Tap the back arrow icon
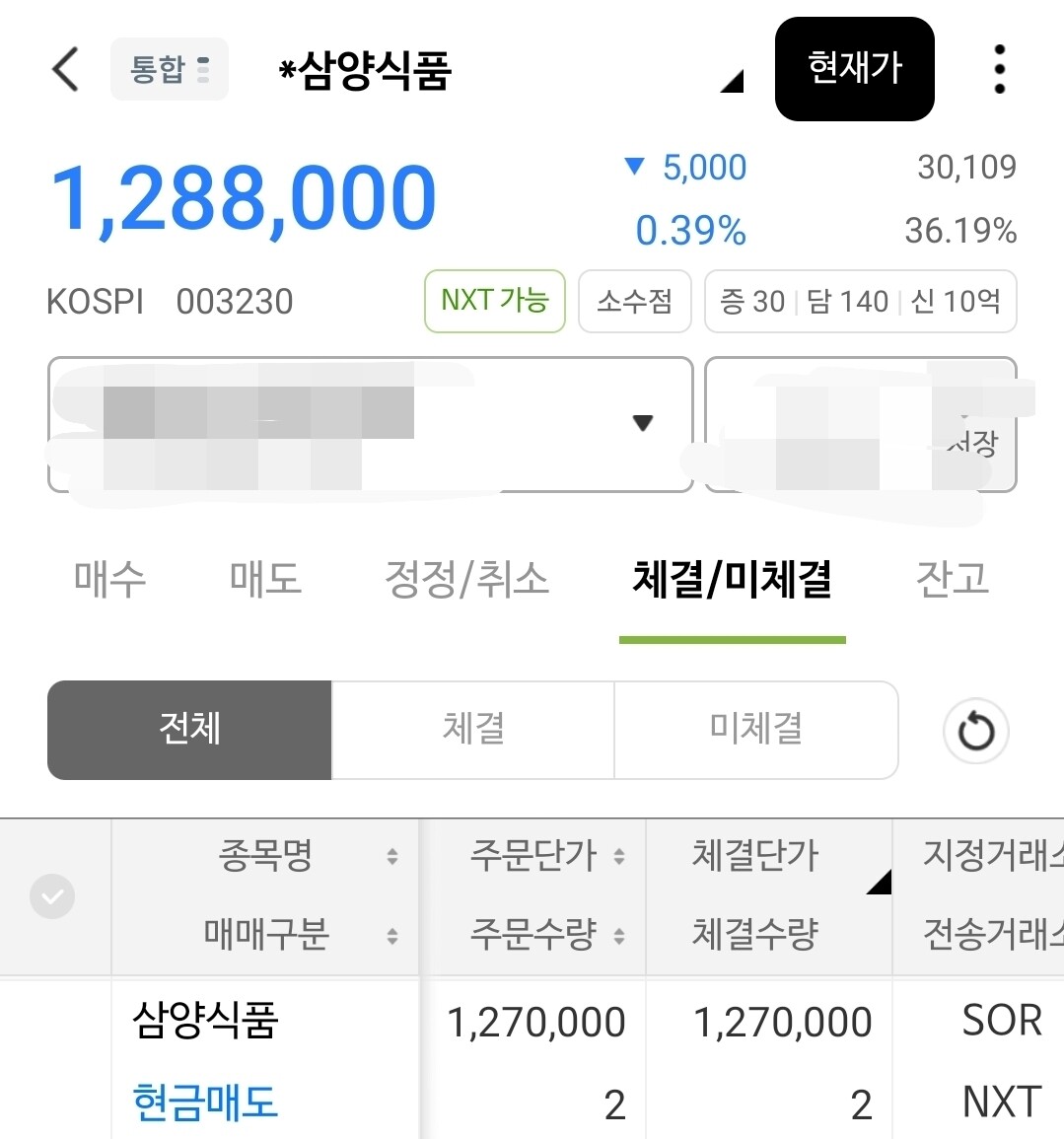 point(65,69)
